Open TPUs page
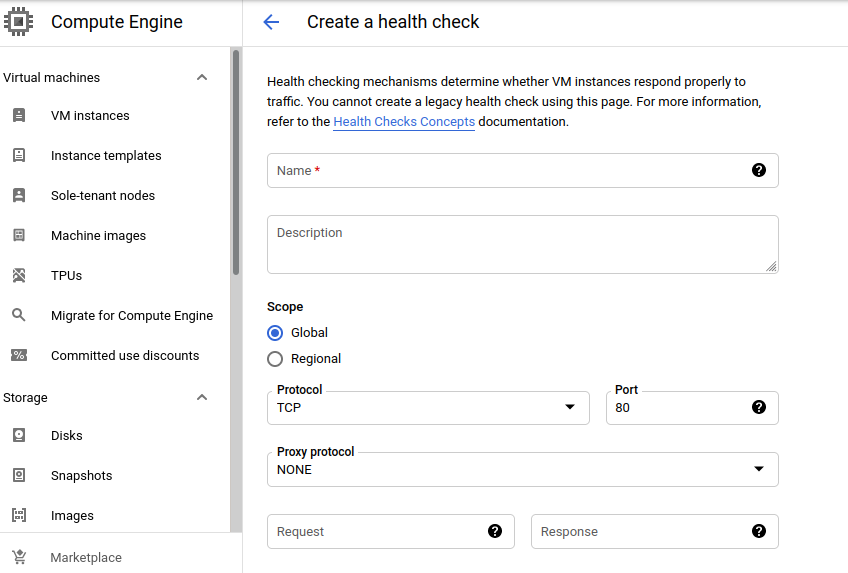Image resolution: width=848 pixels, height=573 pixels. point(67,276)
